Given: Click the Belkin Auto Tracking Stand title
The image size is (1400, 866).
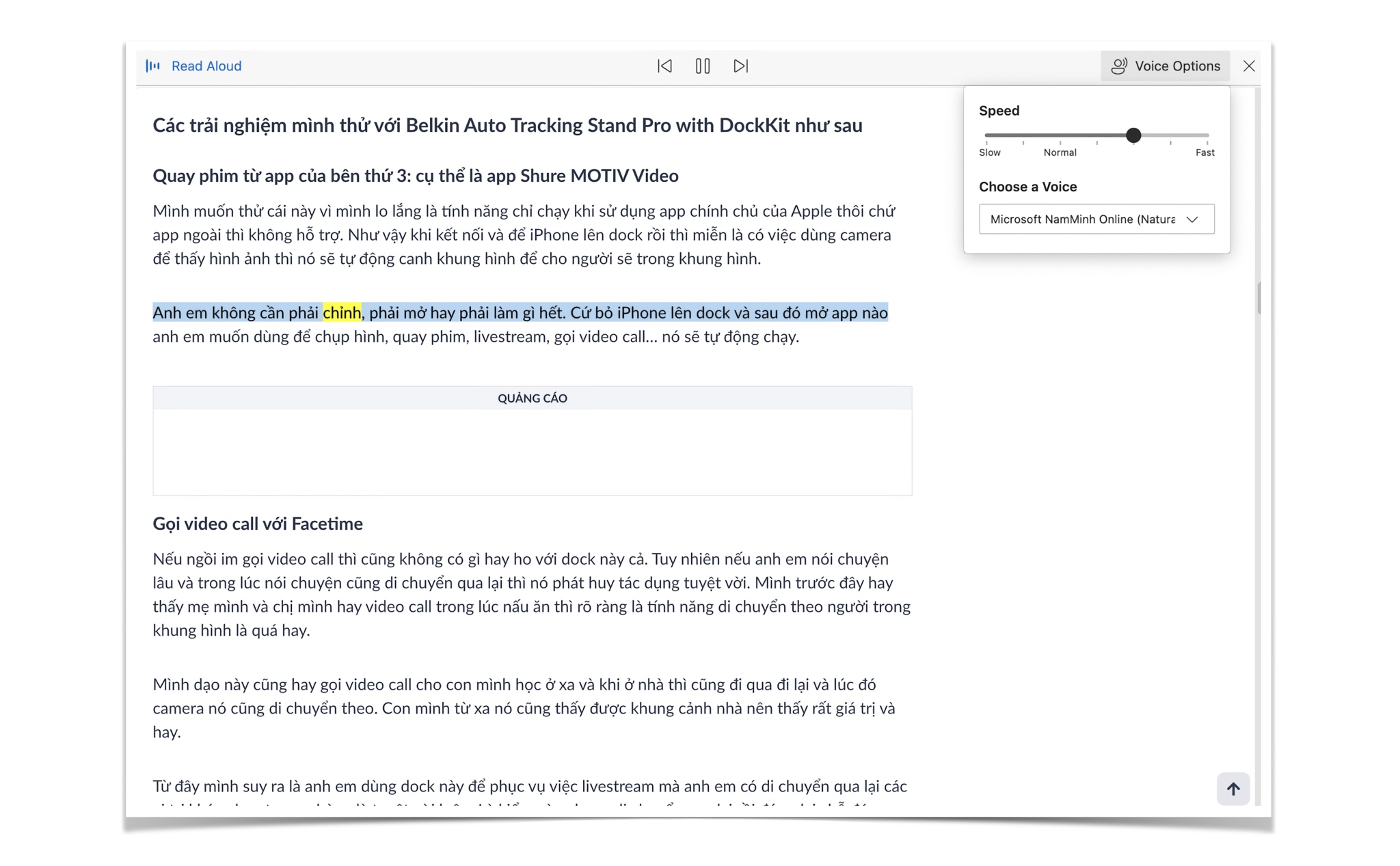Looking at the screenshot, I should pyautogui.click(x=507, y=125).
